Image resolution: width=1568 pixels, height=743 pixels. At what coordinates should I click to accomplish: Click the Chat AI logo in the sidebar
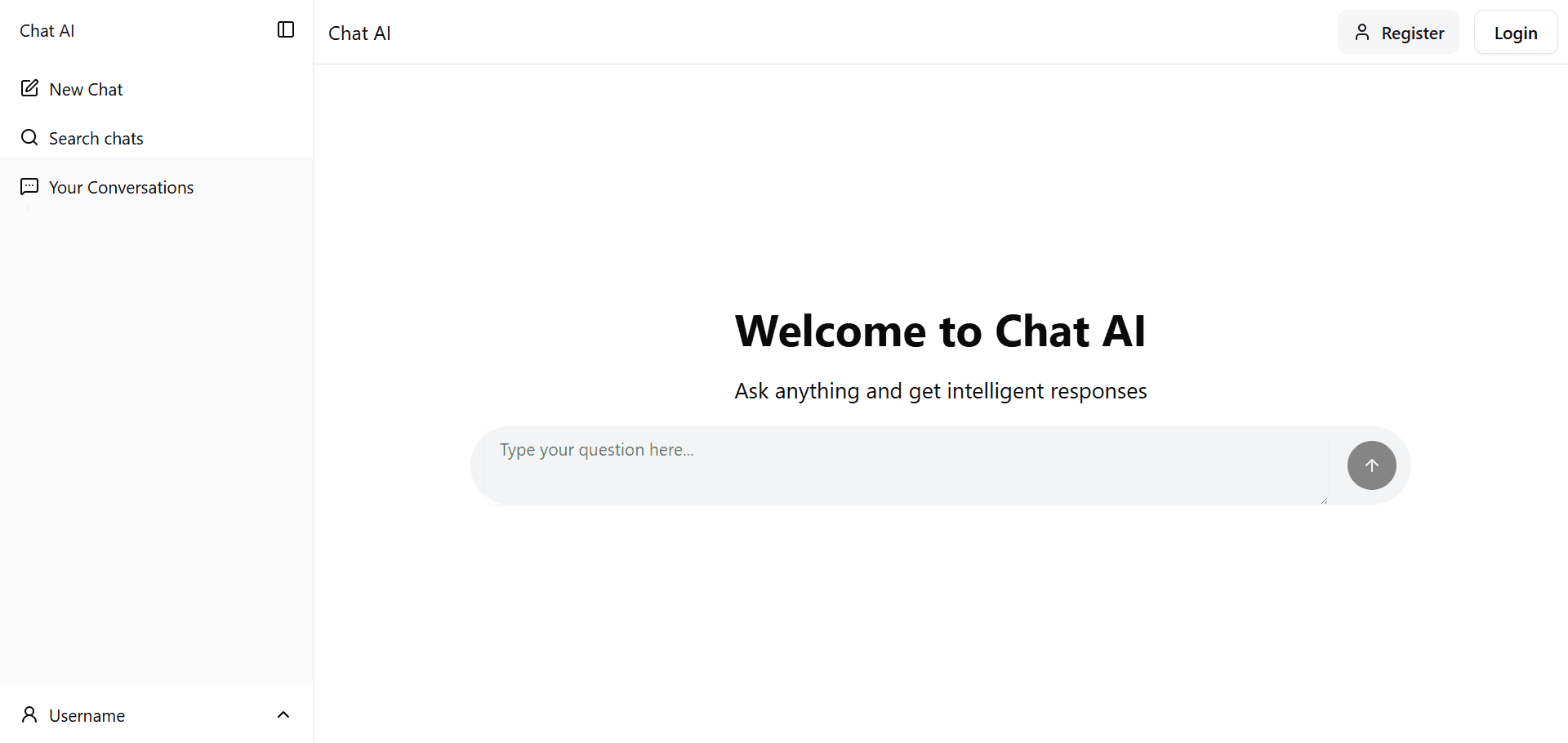pos(46,30)
